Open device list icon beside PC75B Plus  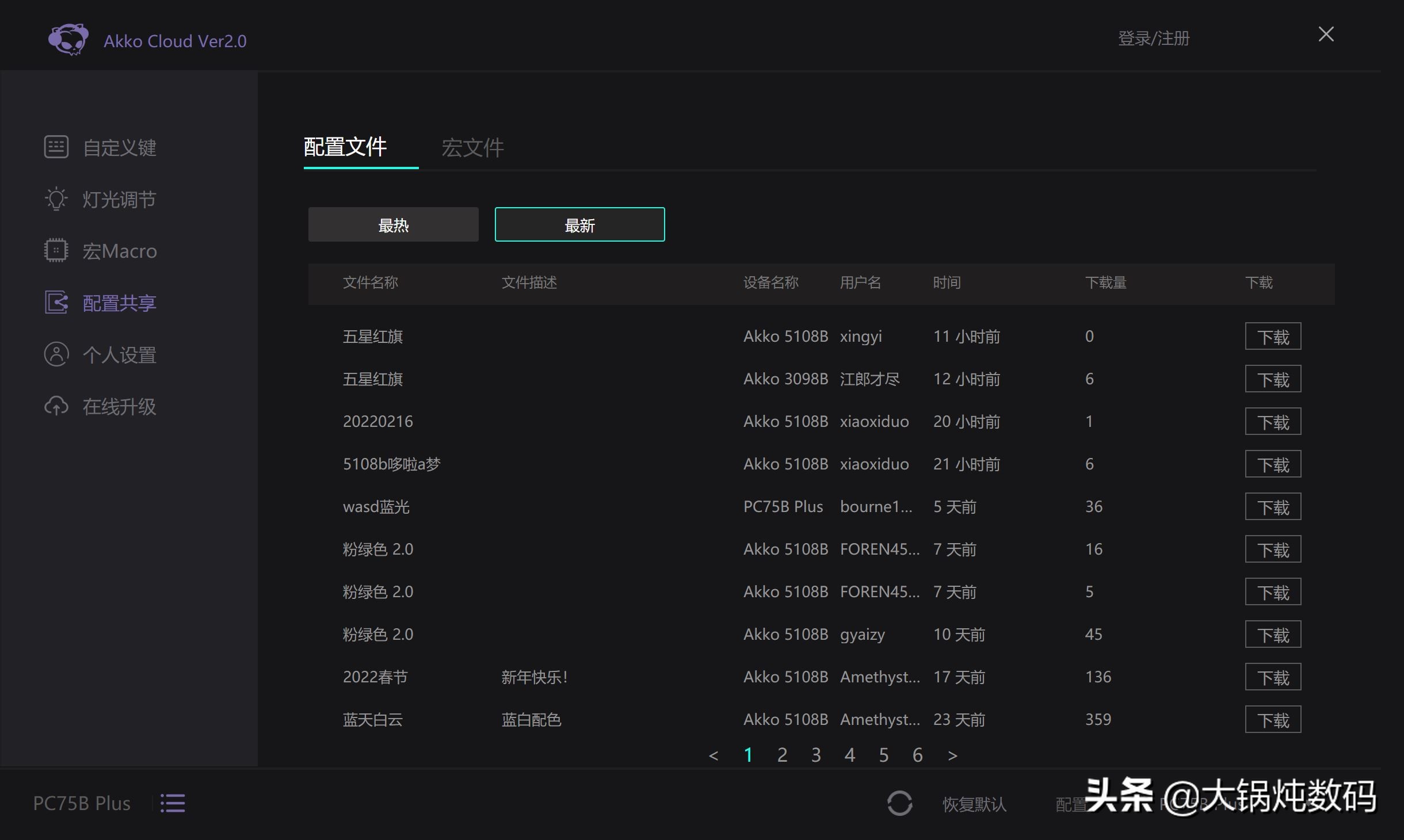point(173,803)
